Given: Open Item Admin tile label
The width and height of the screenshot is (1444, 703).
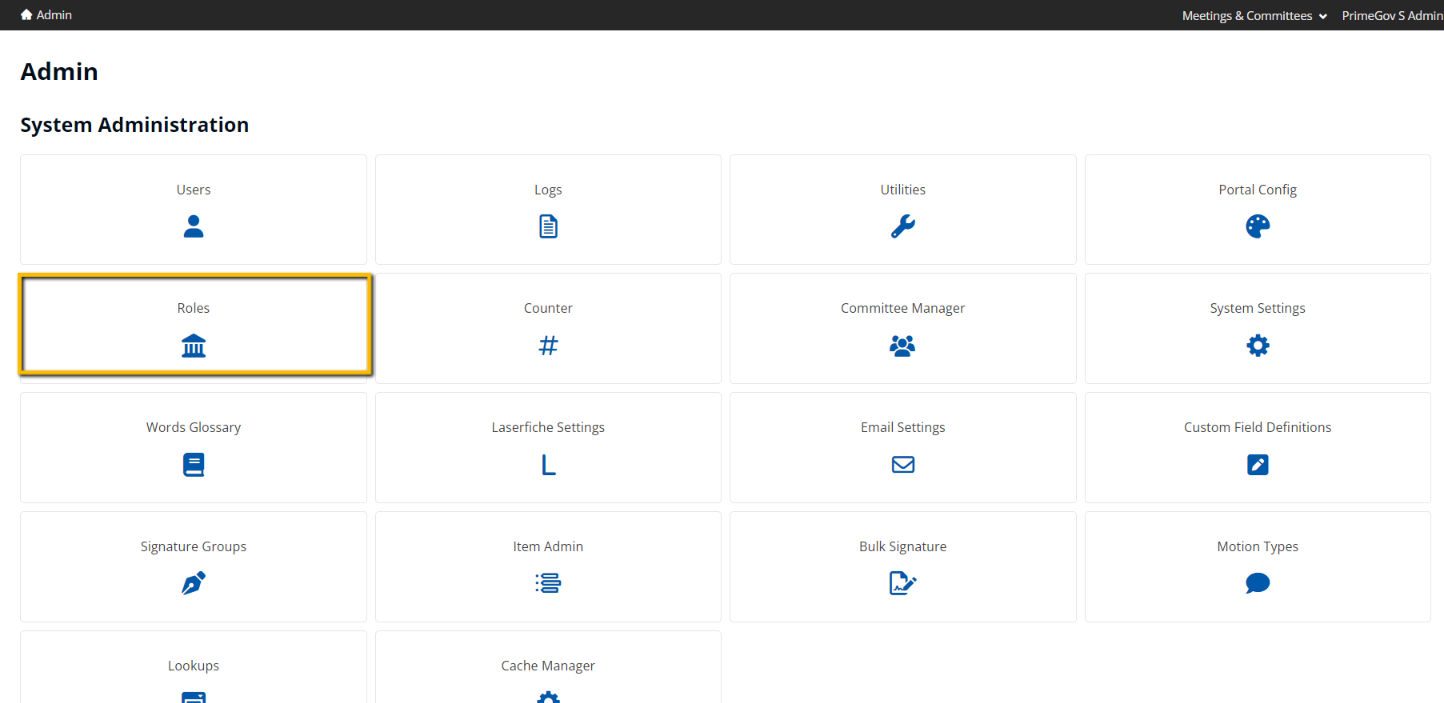Looking at the screenshot, I should 548,546.
